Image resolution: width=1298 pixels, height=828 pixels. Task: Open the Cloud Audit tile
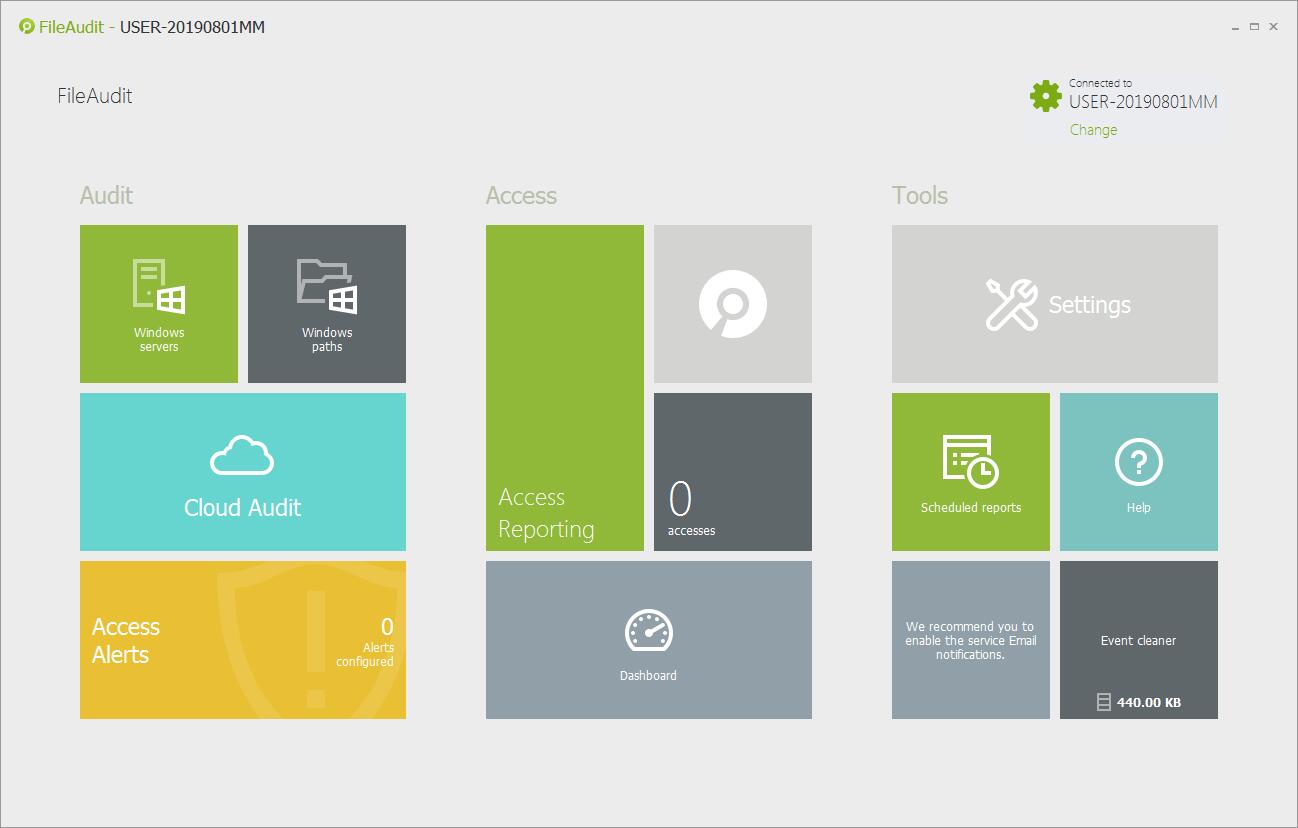coord(243,472)
